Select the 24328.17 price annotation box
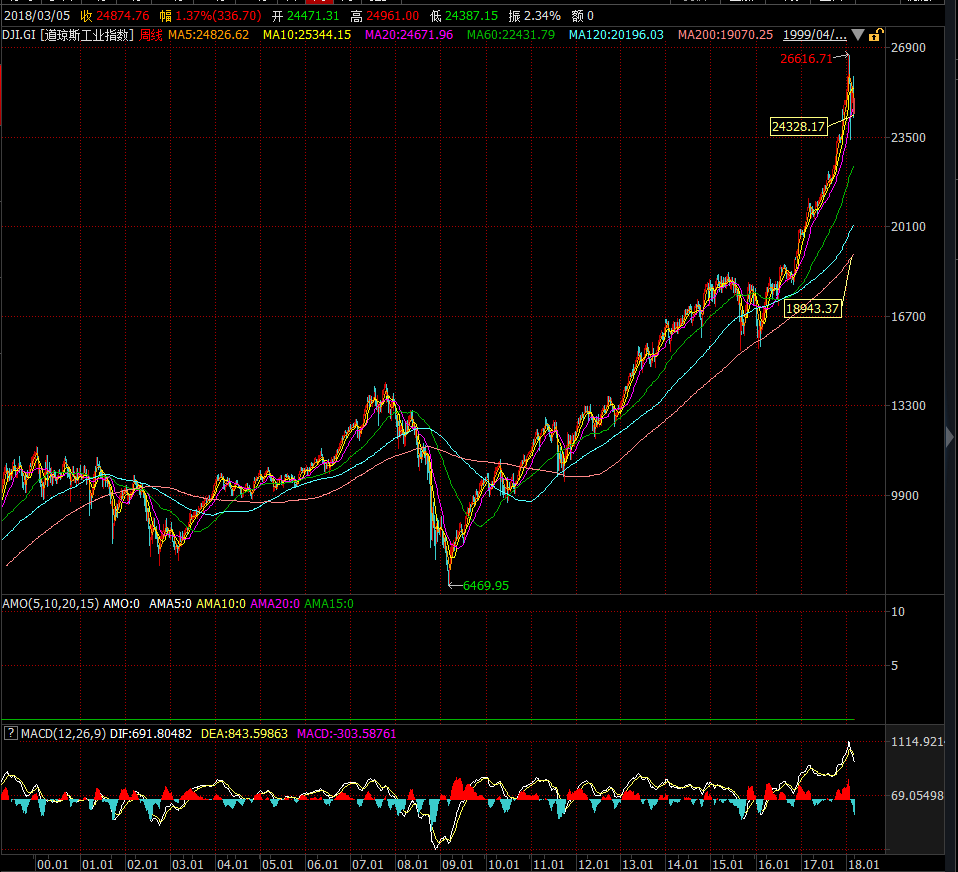The height and width of the screenshot is (872, 958). [799, 126]
